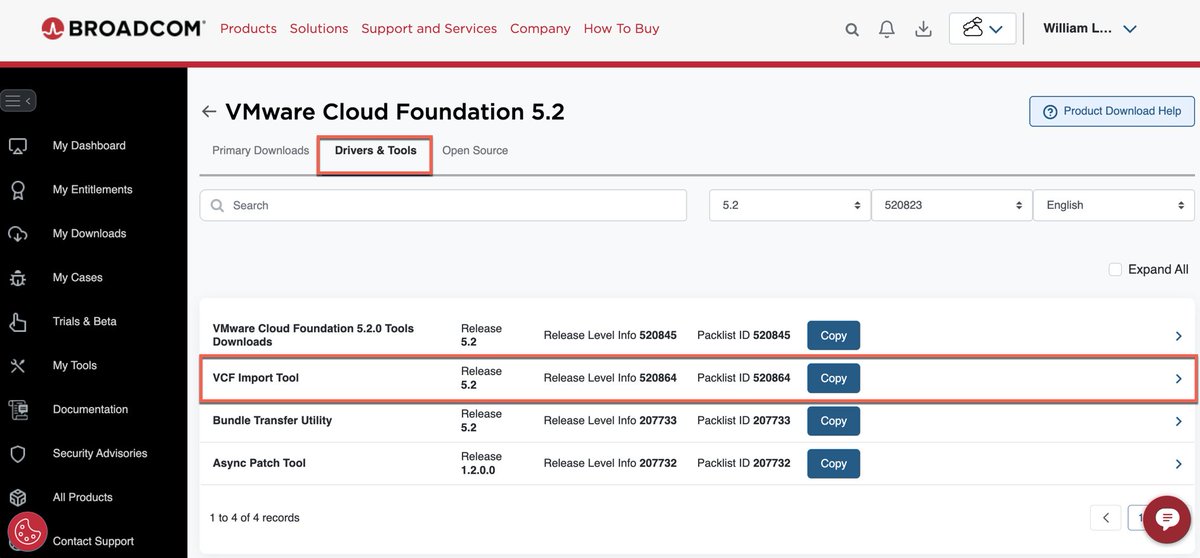Open the search magnifier in top bar
This screenshot has height=558, width=1200.
tap(852, 29)
